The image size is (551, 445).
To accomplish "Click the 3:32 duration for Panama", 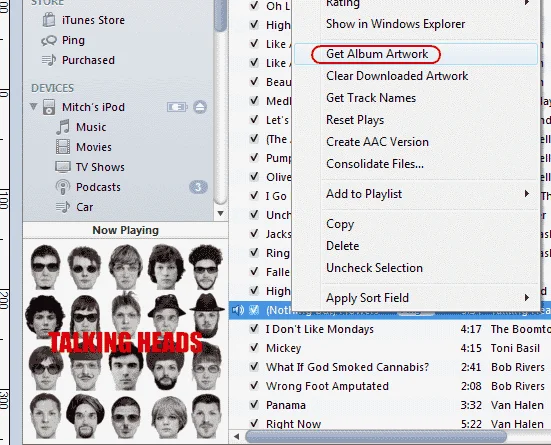I will (x=471, y=405).
